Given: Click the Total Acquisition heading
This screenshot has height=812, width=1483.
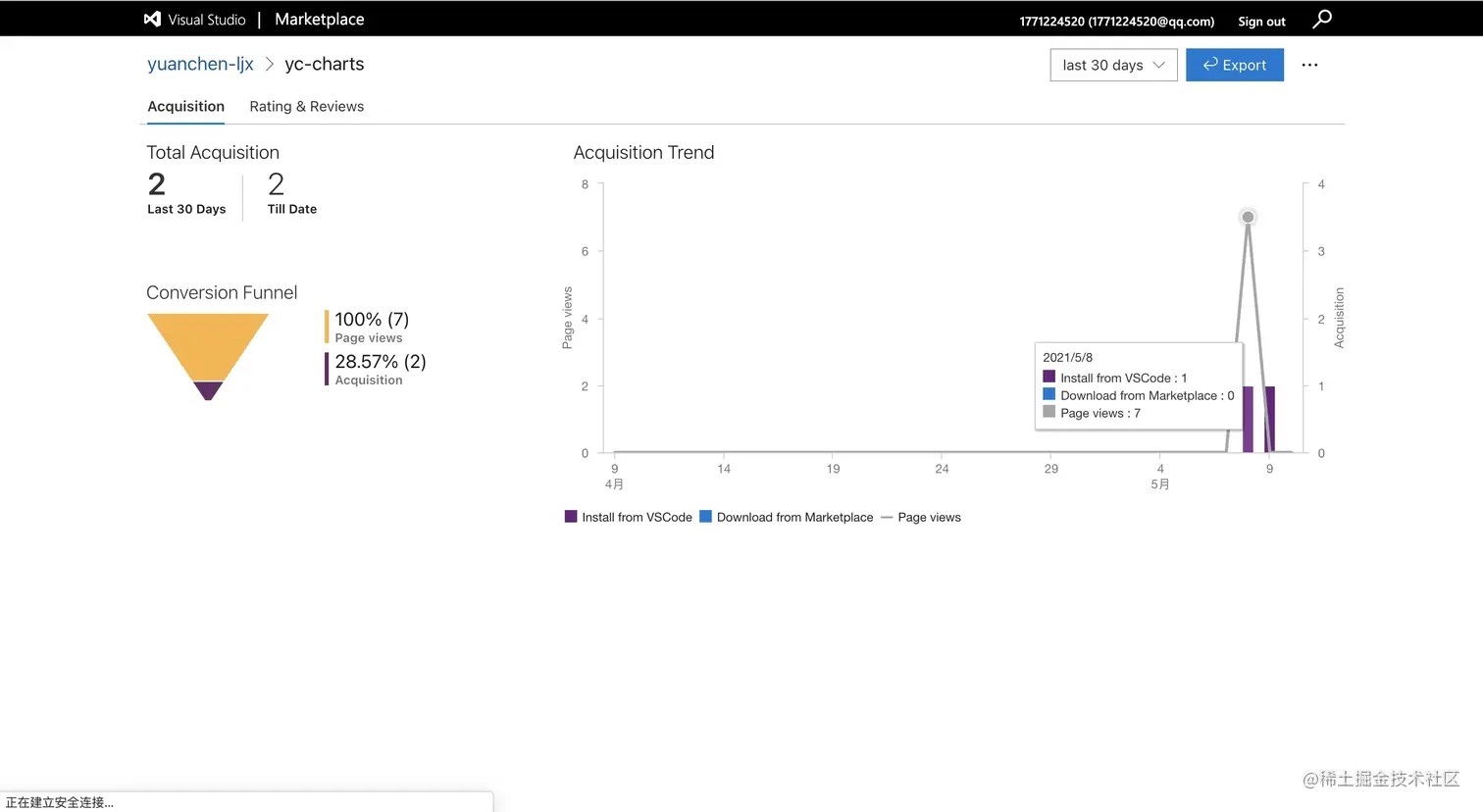Looking at the screenshot, I should (x=213, y=152).
